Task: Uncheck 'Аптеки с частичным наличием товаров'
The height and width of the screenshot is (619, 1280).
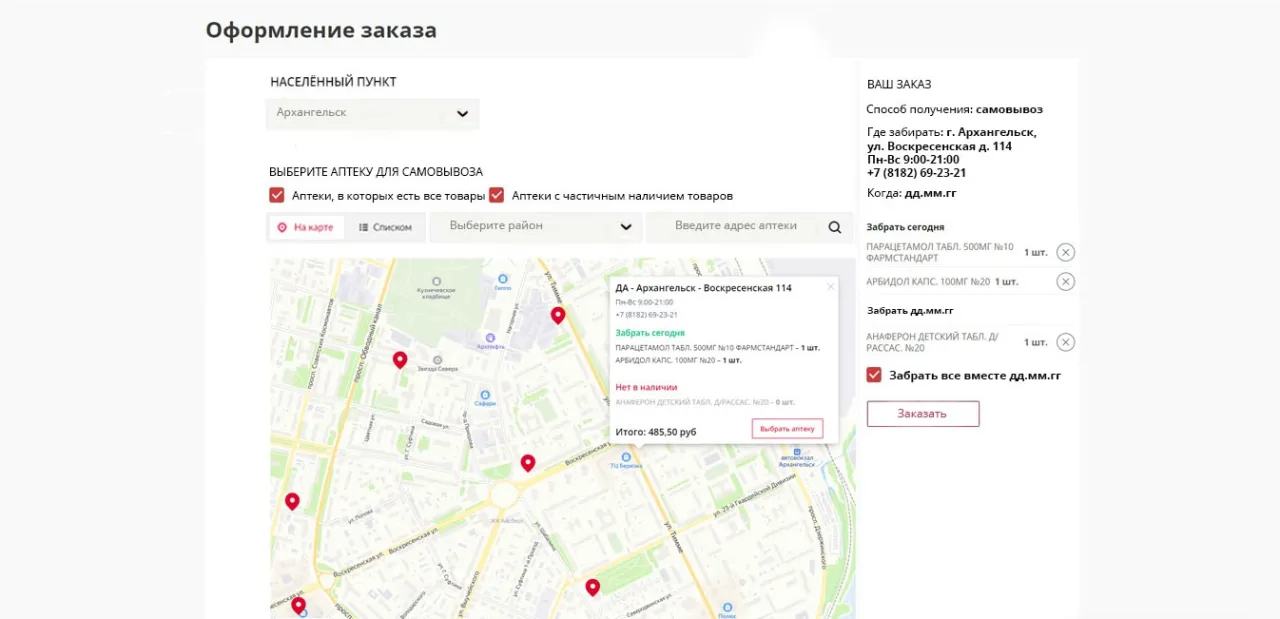Action: coord(497,195)
